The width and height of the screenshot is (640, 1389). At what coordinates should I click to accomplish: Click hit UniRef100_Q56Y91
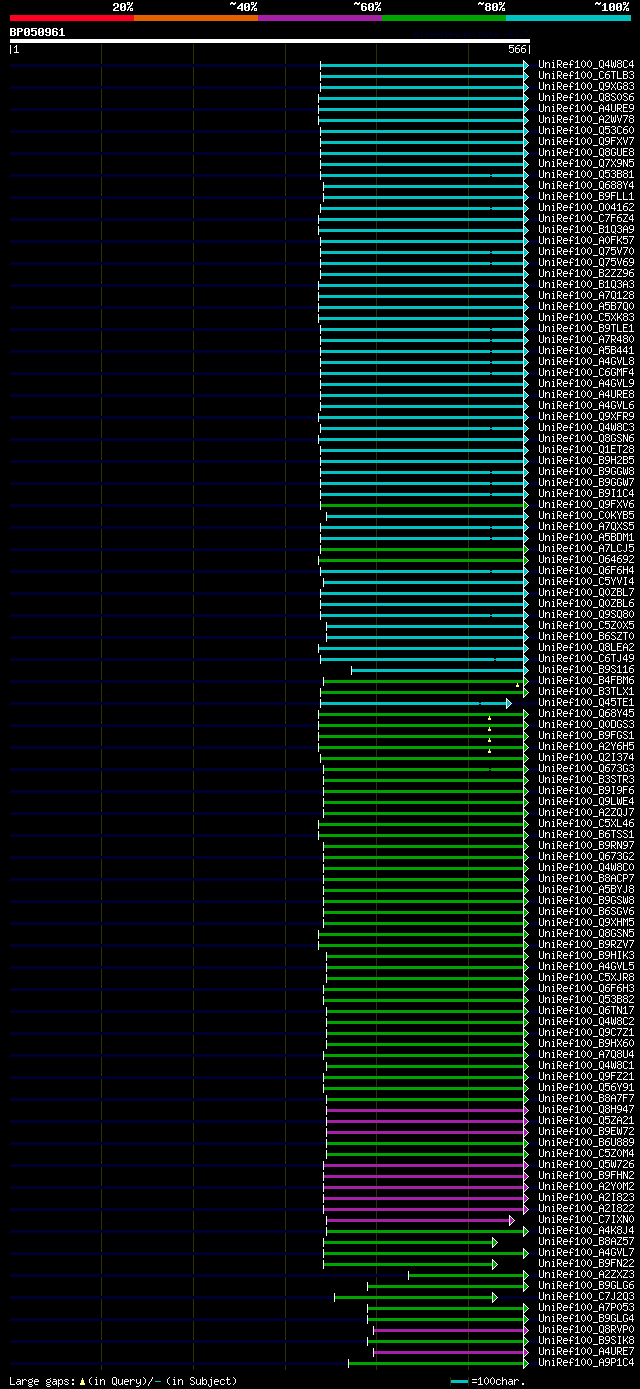(586, 1087)
